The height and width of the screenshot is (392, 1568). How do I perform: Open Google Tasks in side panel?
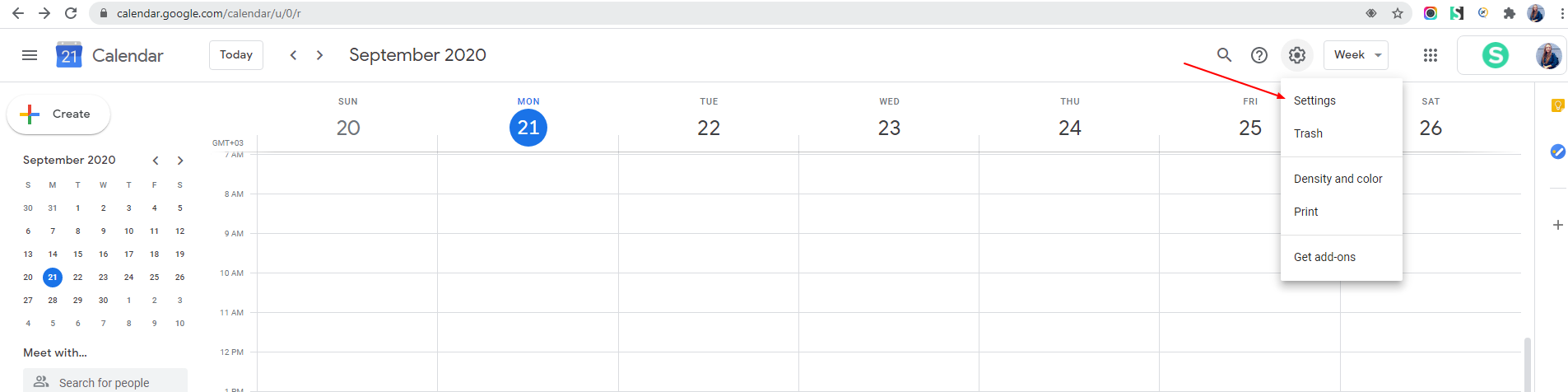click(1557, 152)
